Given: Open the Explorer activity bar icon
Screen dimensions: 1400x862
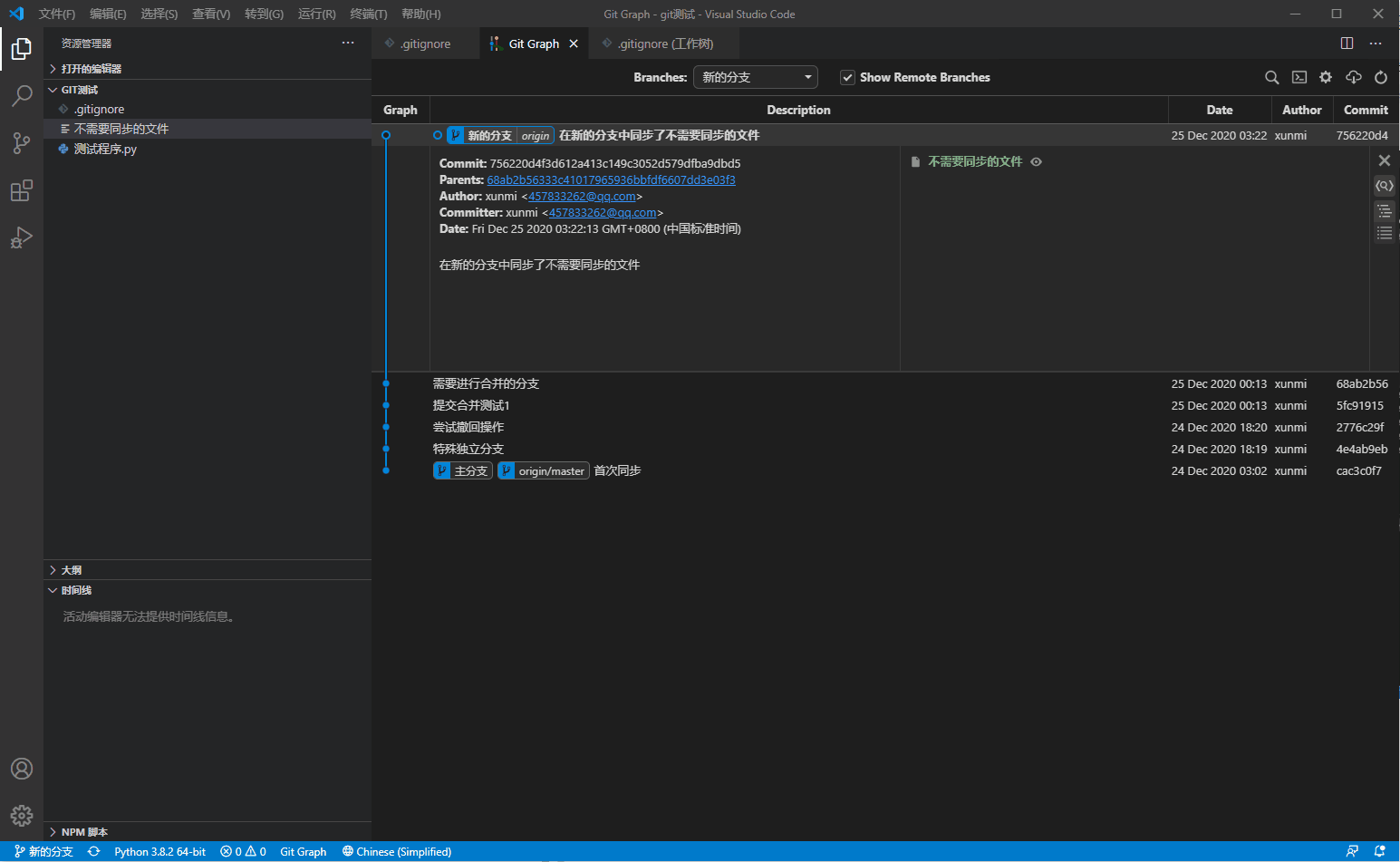Looking at the screenshot, I should click(22, 49).
